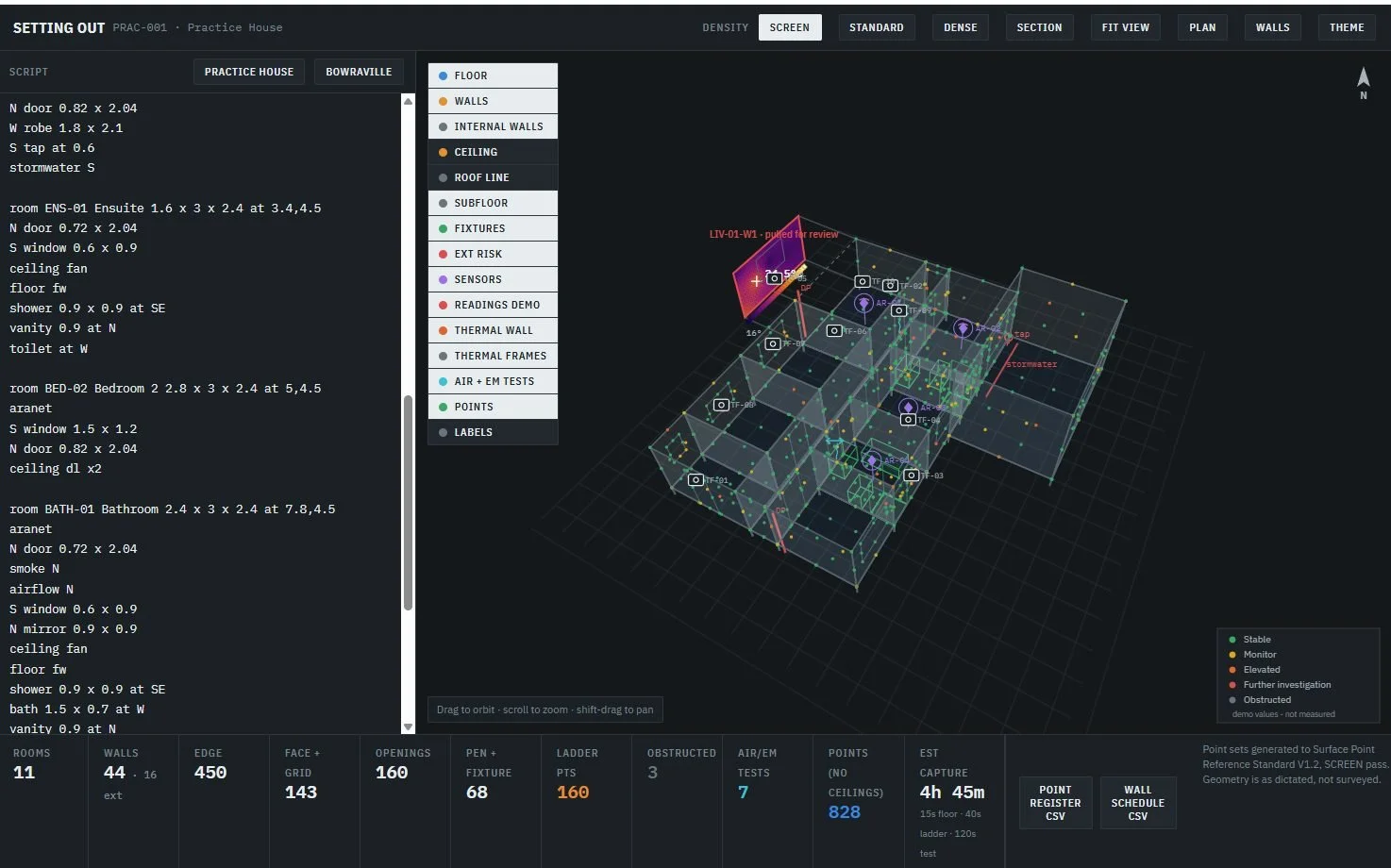Open the TF-05 camera marker on thermal wall

[775, 278]
